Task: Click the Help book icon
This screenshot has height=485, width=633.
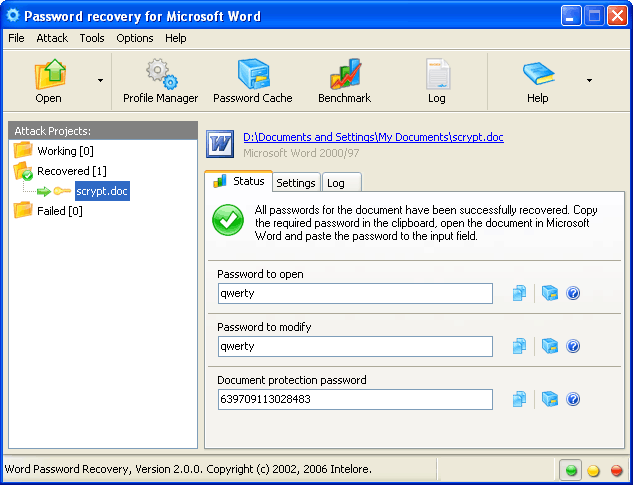Action: tap(537, 81)
